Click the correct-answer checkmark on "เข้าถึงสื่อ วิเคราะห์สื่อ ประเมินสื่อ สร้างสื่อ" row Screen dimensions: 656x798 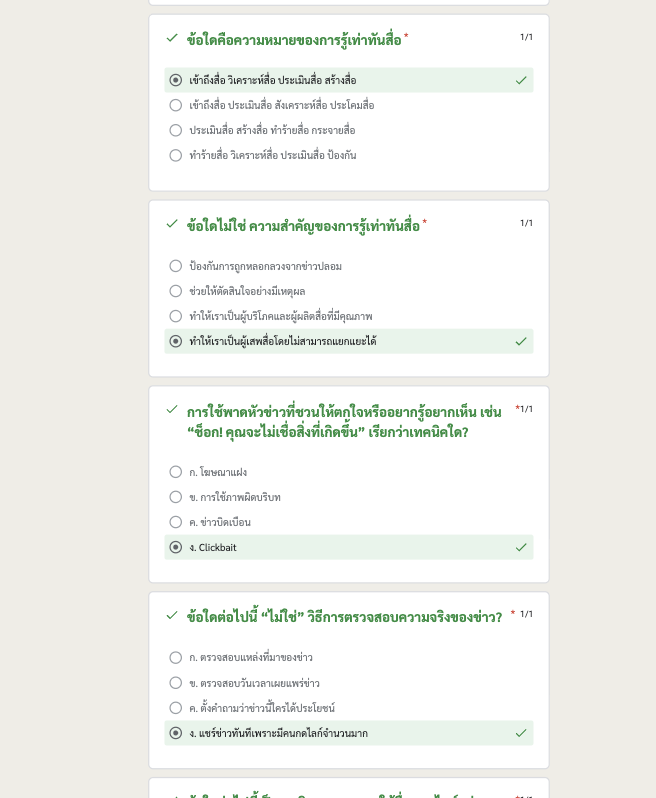tap(520, 80)
